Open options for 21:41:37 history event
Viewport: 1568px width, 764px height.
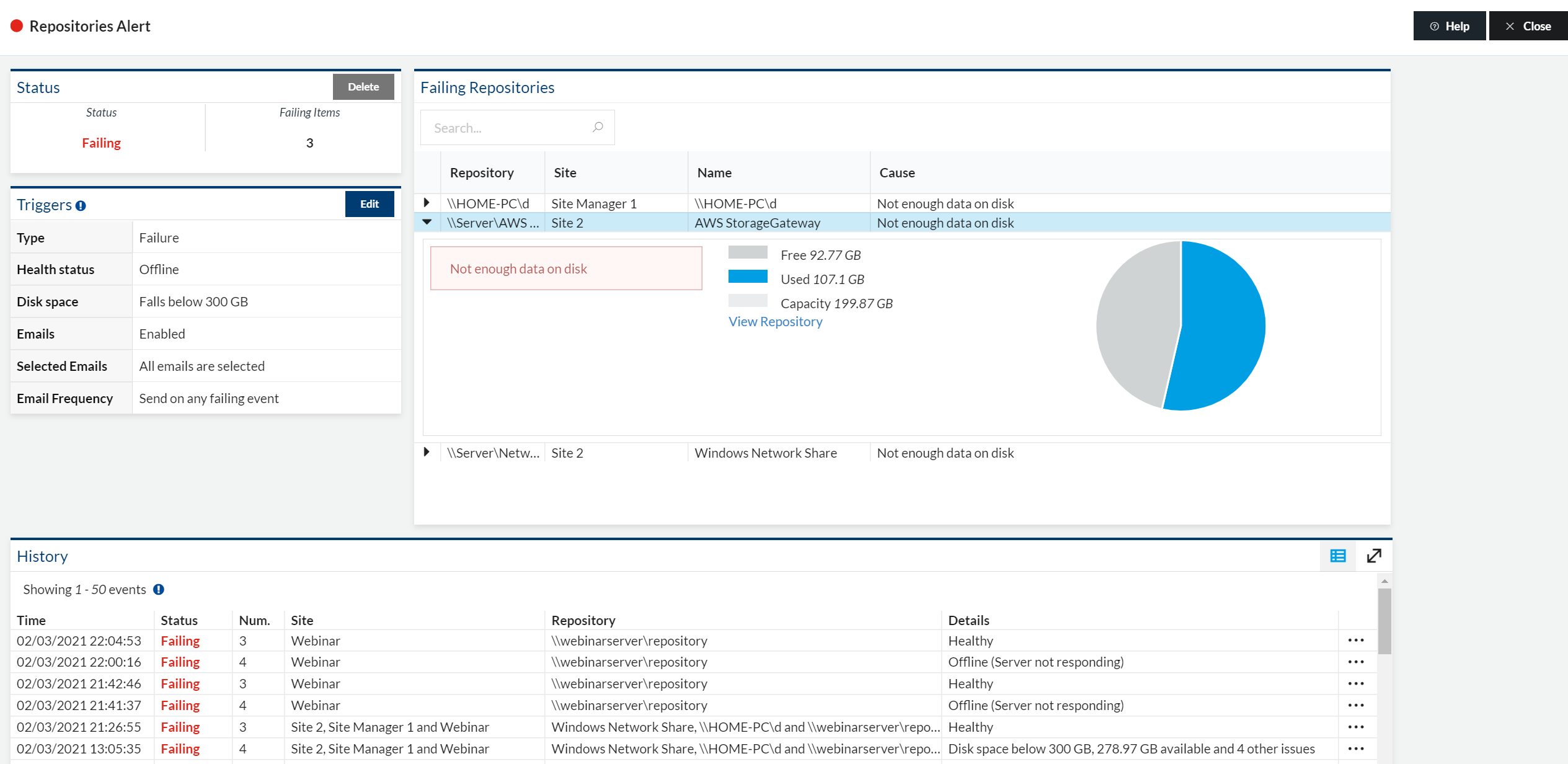point(1356,706)
